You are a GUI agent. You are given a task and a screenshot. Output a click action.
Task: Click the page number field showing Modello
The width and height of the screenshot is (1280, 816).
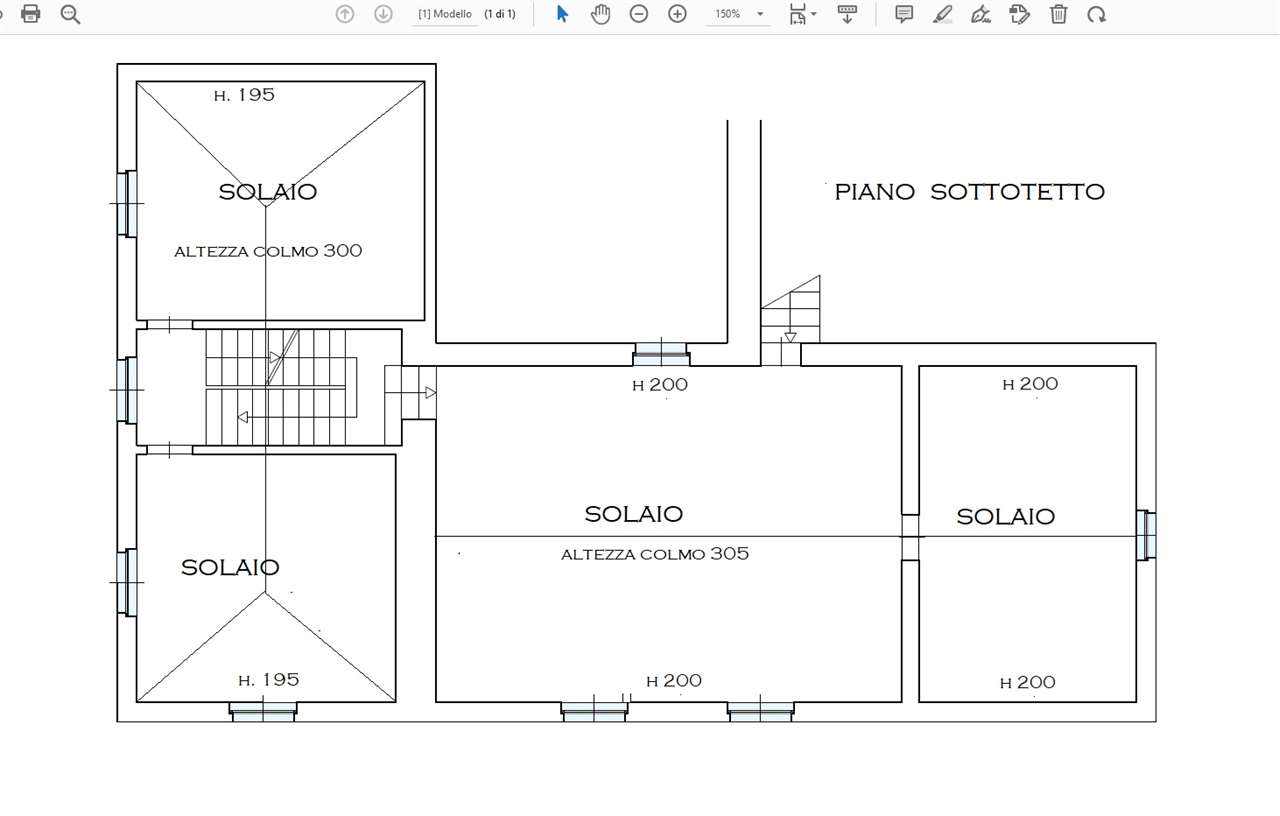coord(445,14)
